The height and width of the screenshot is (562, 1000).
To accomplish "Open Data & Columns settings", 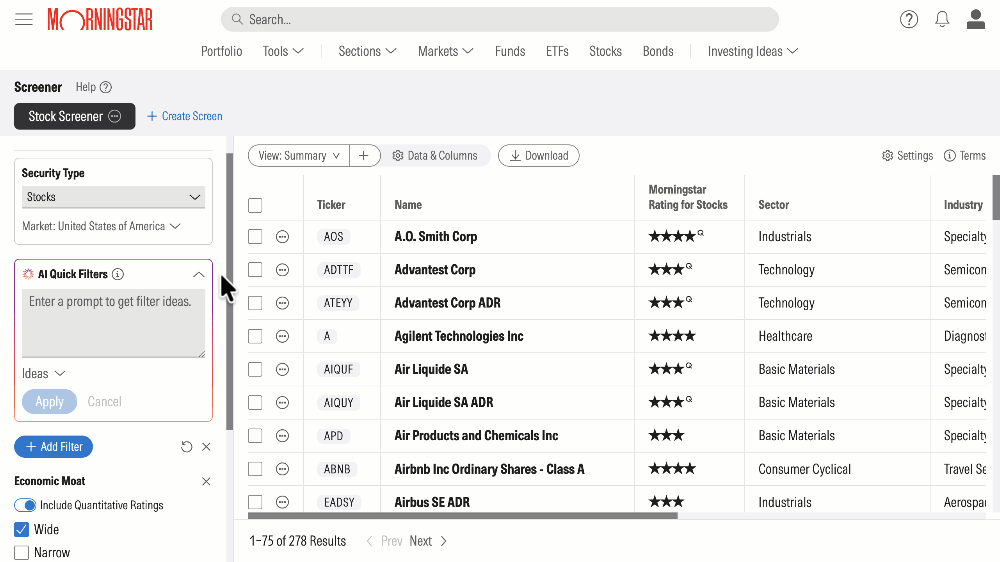I will point(435,156).
